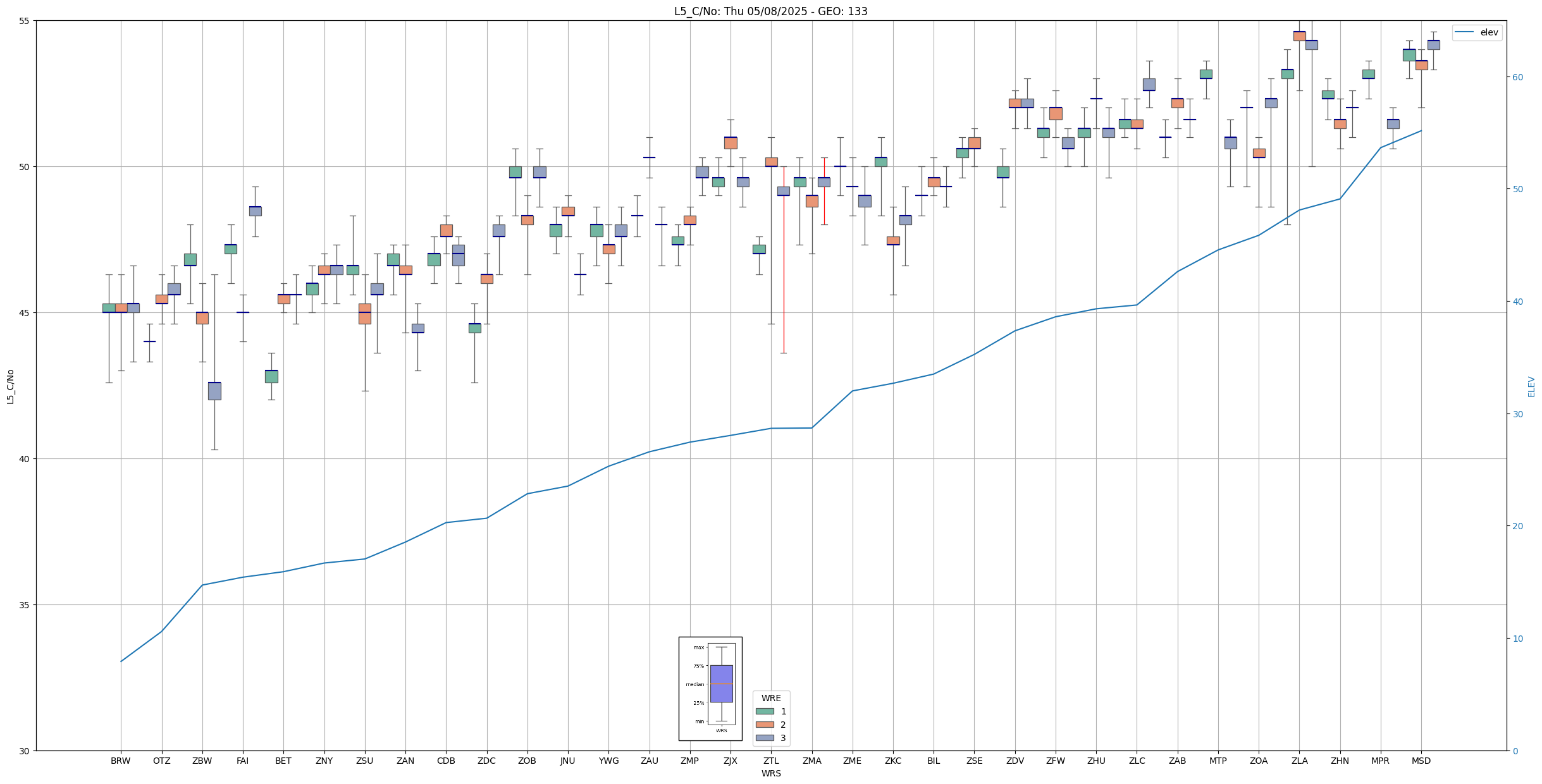Click the blue-gray WRE 3 legend swatch

tap(765, 738)
